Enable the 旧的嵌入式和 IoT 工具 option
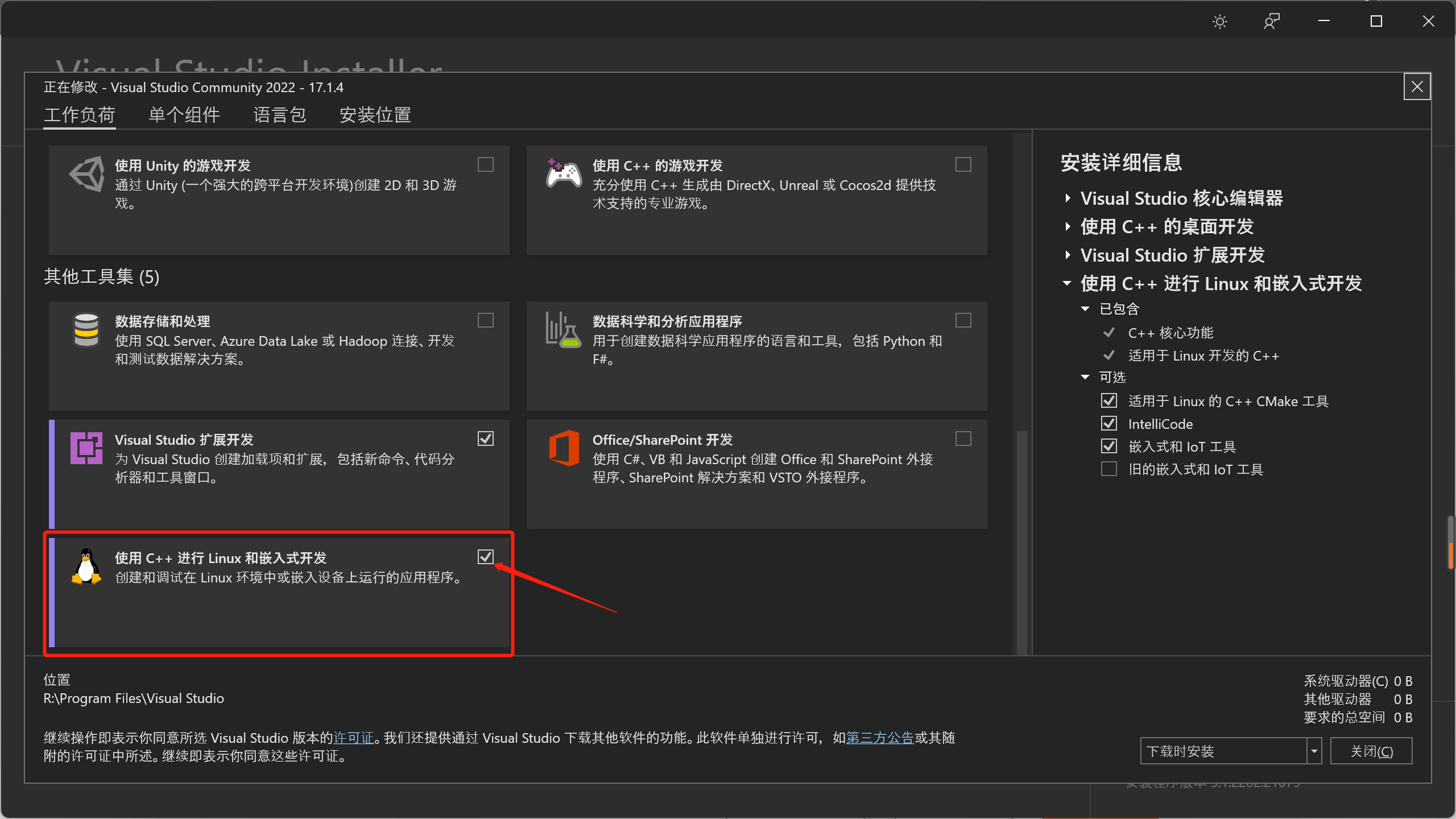Screen dimensions: 1456x819 pos(1109,469)
